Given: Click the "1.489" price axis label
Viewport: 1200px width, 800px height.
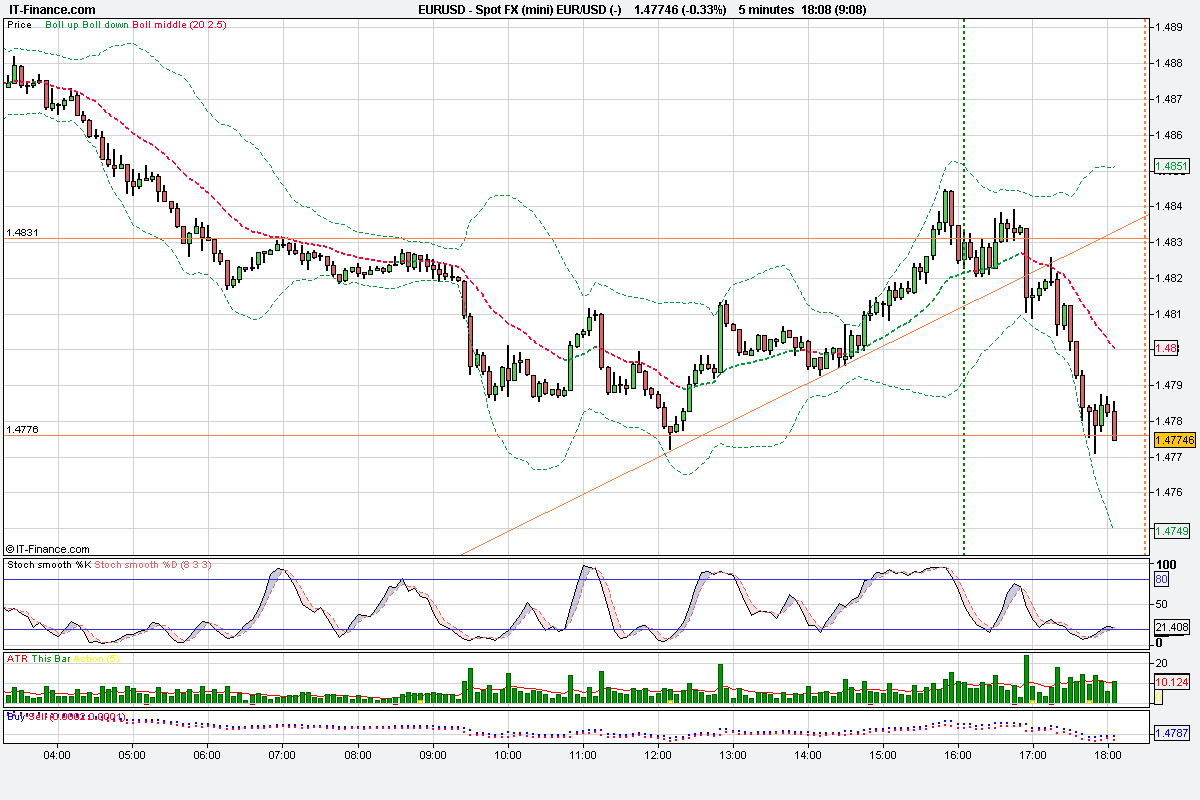Looking at the screenshot, I should [1170, 28].
